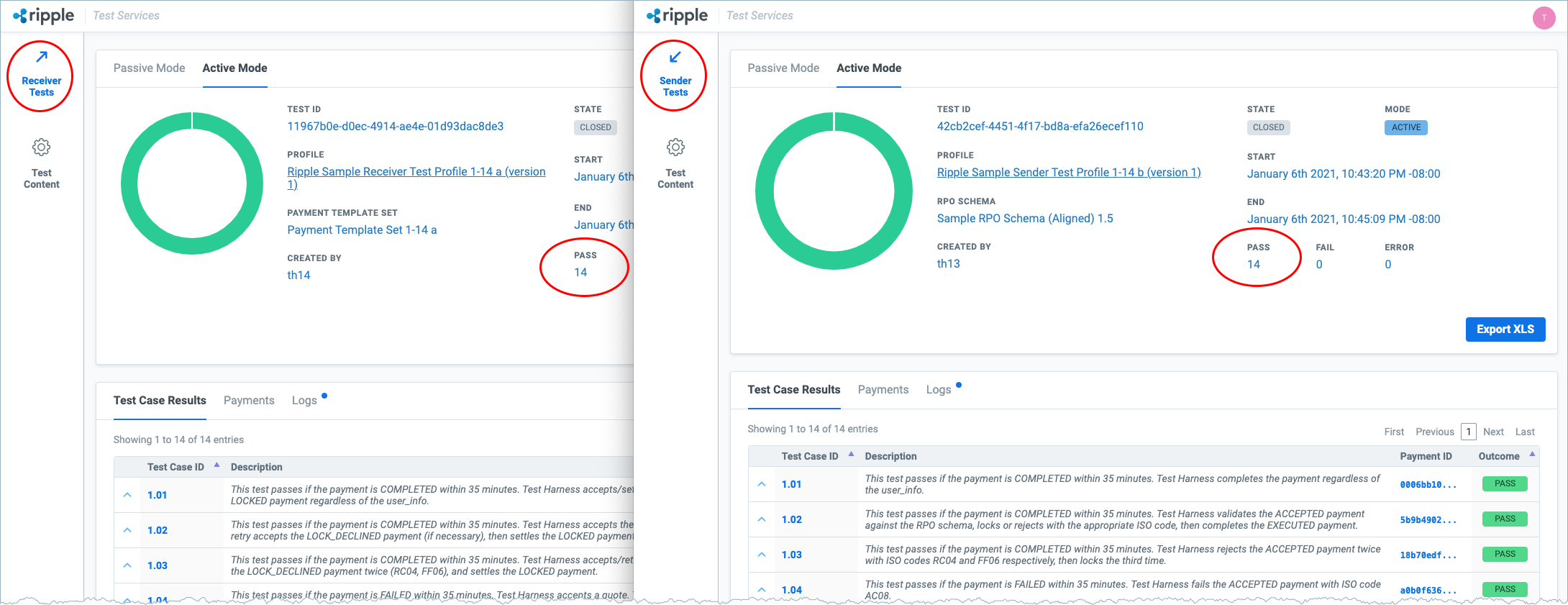Select Active Mode tab in left window
This screenshot has height=605, width=1568.
pyautogui.click(x=234, y=68)
